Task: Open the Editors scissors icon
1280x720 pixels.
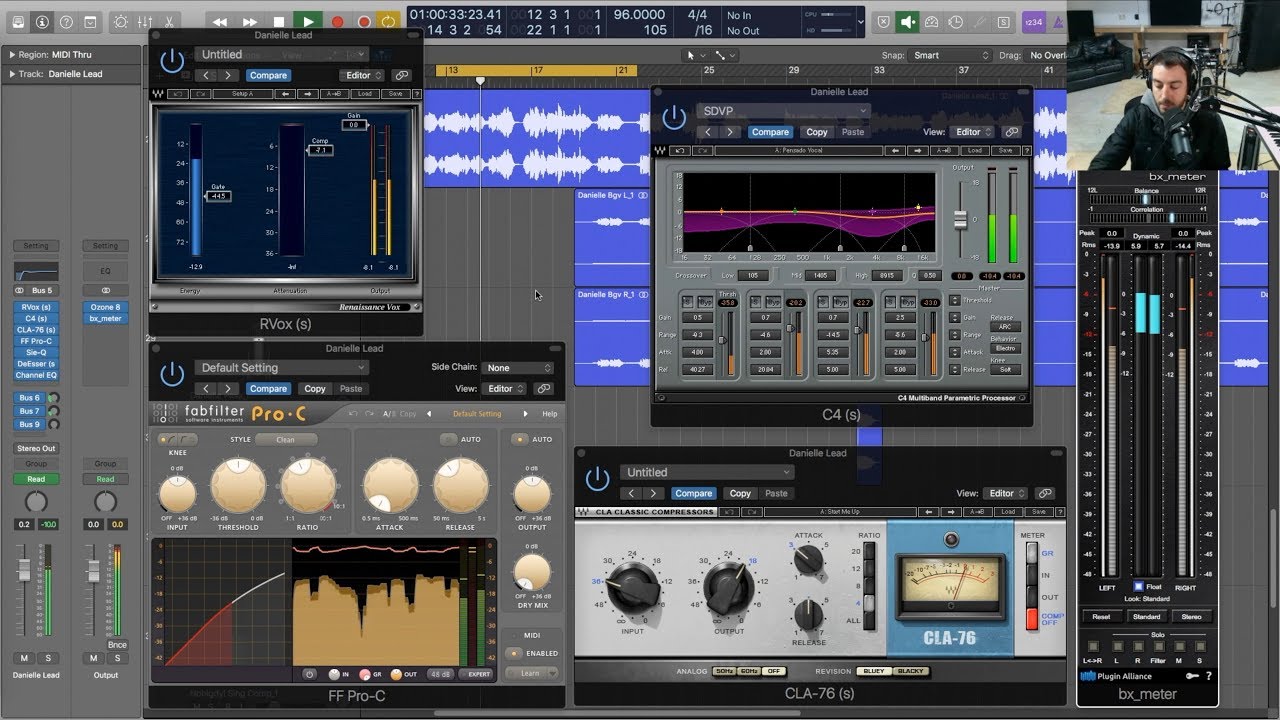Action: point(168,21)
